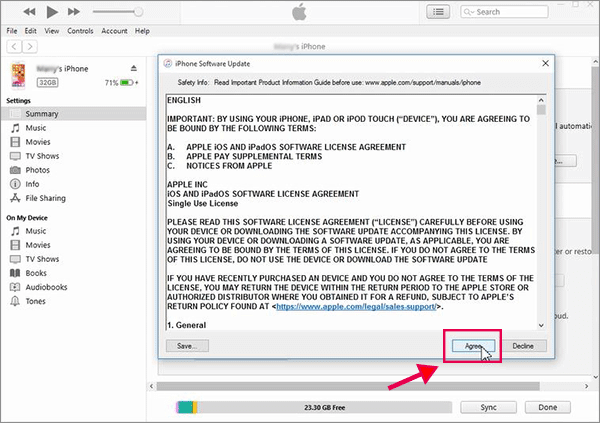Open the Edit menu
The height and width of the screenshot is (423, 600).
point(31,31)
